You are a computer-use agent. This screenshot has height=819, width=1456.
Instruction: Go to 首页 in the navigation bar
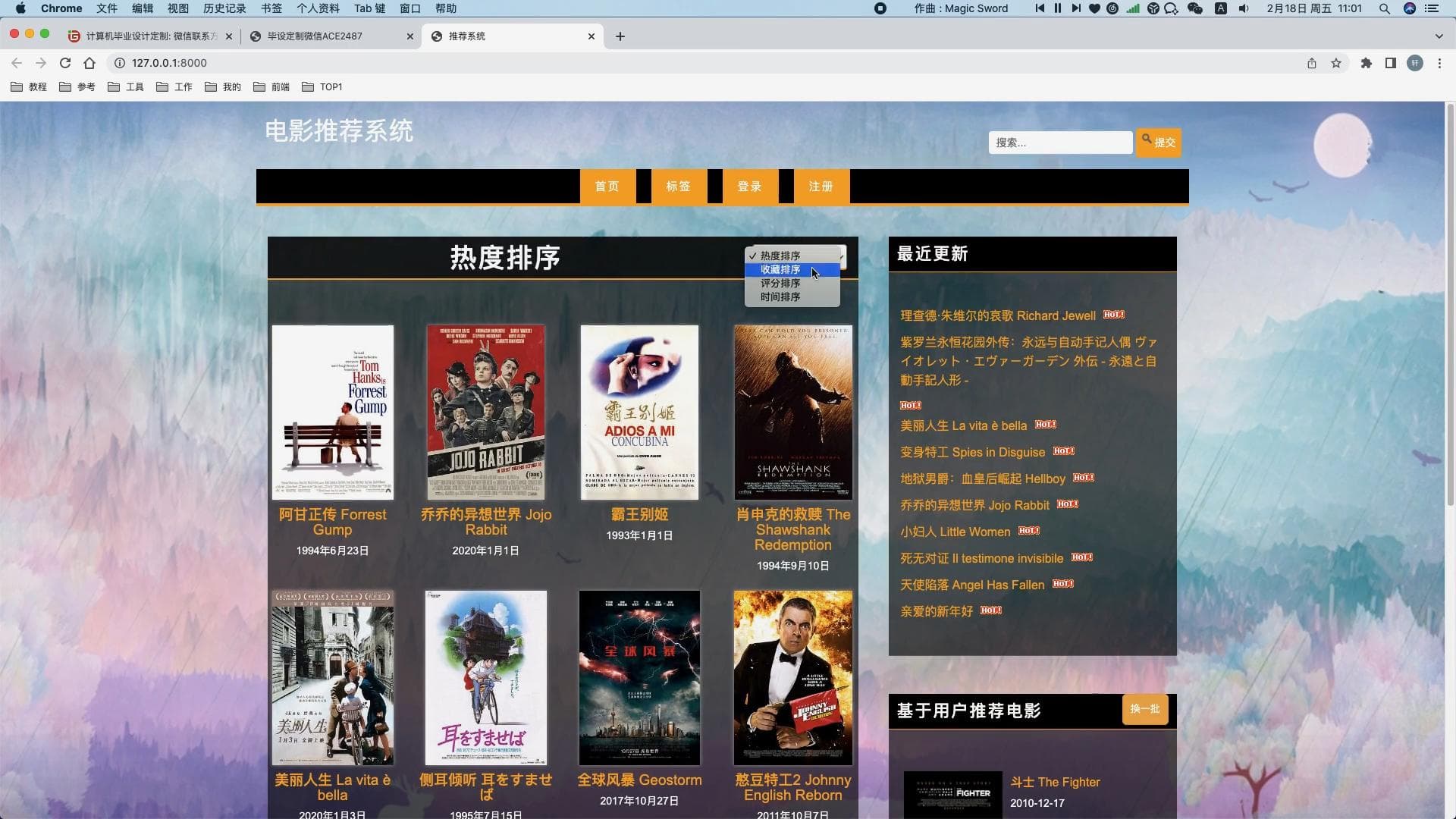tap(607, 187)
